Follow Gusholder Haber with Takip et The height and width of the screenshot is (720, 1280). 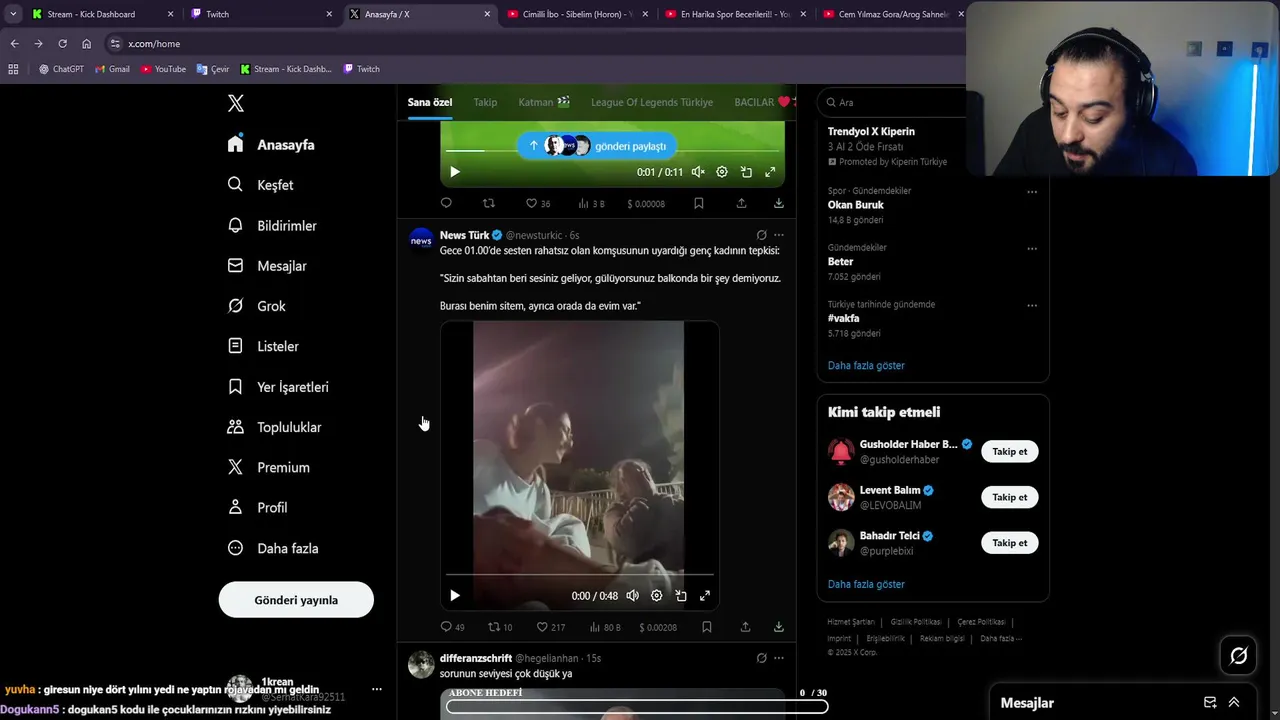pos(1010,451)
